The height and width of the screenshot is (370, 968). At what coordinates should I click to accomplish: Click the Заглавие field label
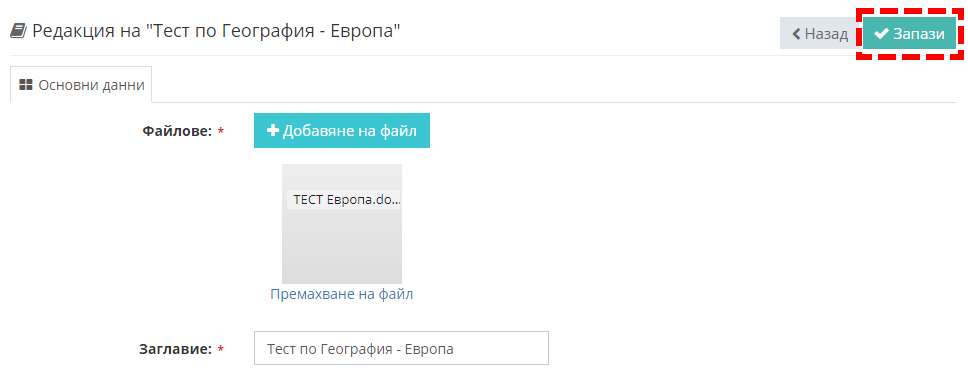tap(176, 349)
